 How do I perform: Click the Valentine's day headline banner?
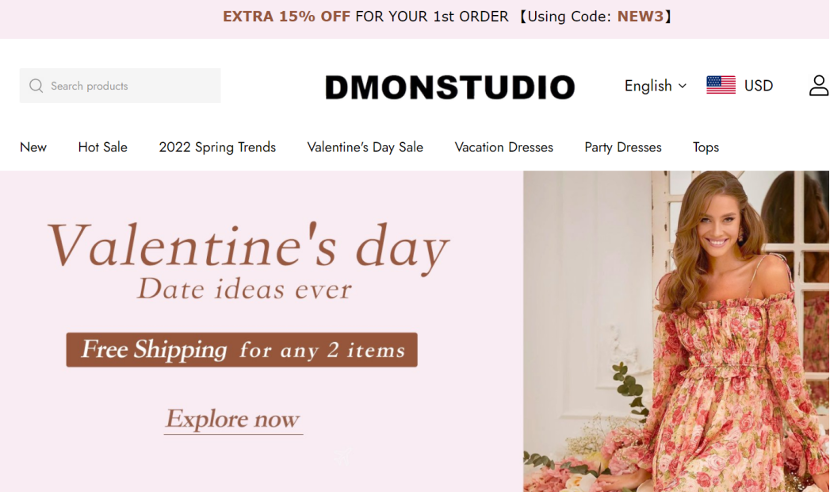(248, 247)
